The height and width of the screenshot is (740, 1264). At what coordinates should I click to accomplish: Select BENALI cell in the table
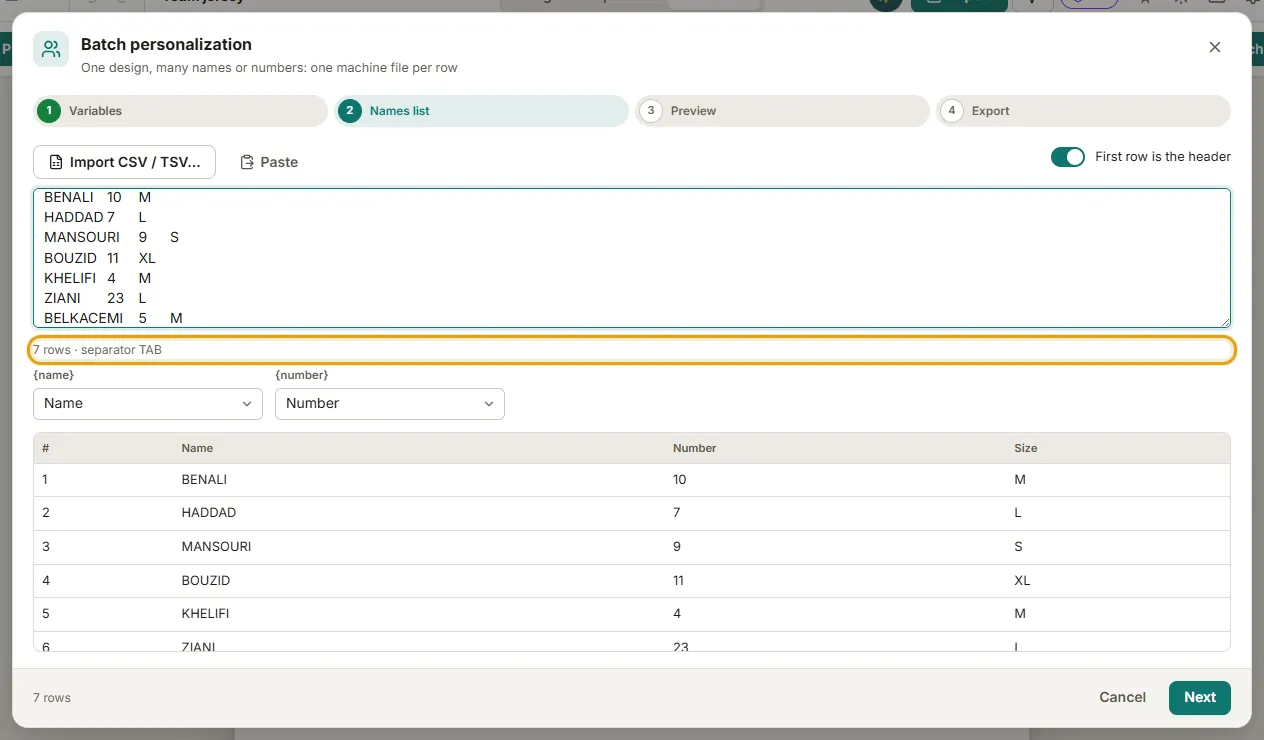click(204, 480)
